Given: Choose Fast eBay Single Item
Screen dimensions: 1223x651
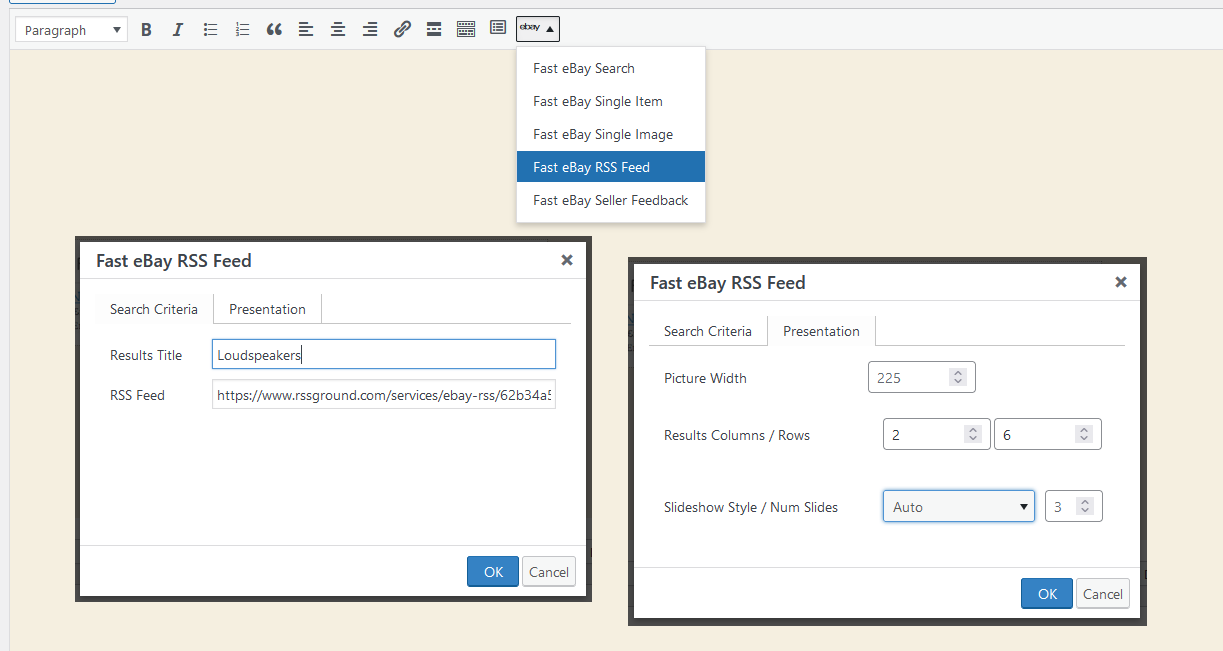Looking at the screenshot, I should [611, 101].
